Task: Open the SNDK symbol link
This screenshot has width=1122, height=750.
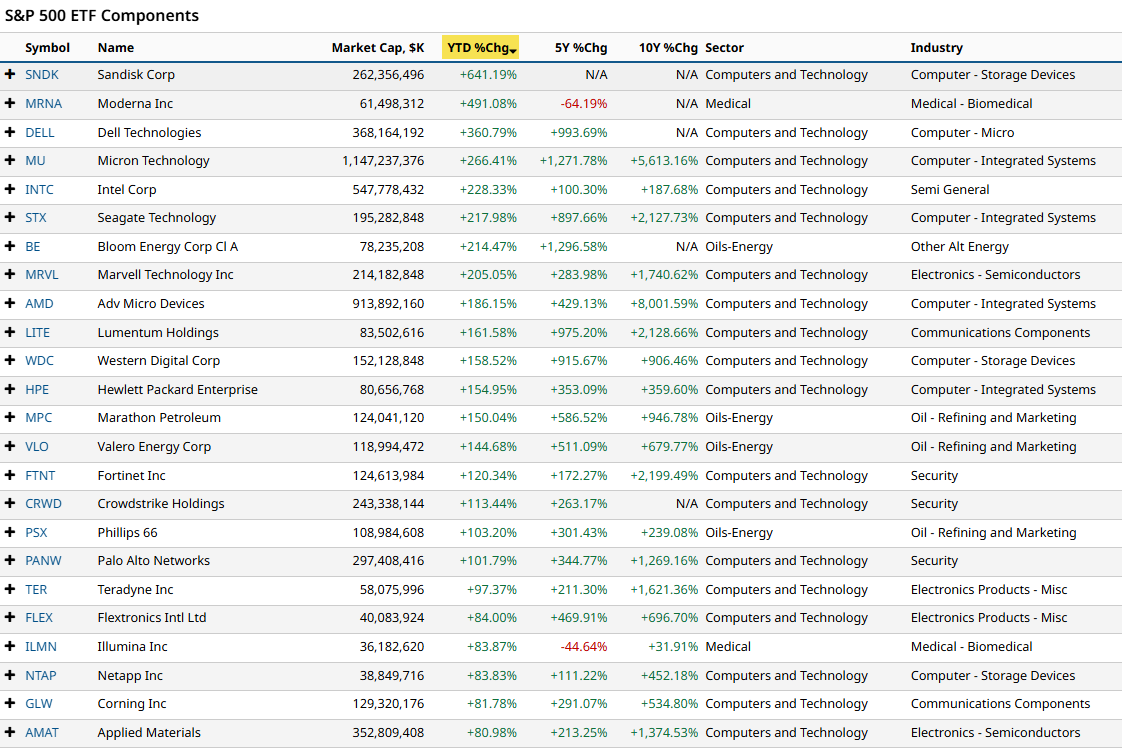Action: pos(42,74)
